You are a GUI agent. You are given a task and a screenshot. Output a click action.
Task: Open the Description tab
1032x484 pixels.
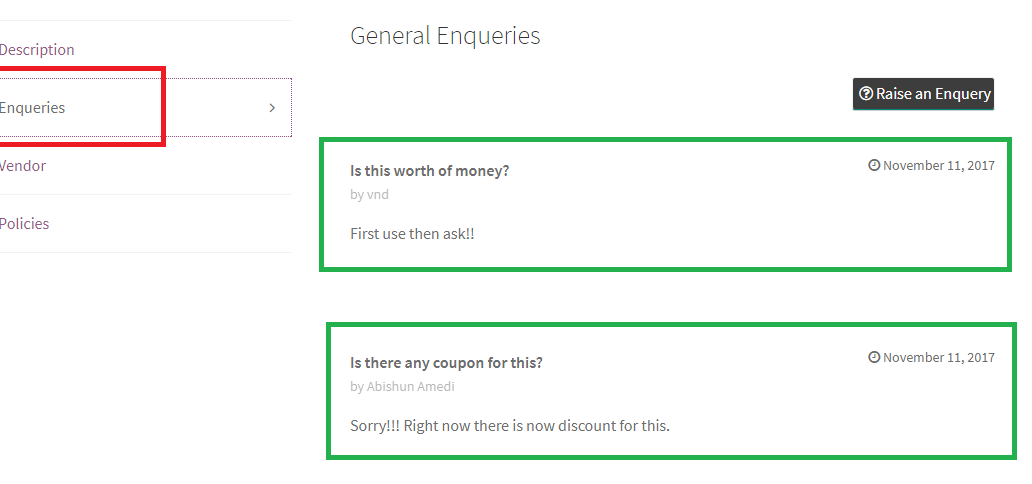(x=37, y=49)
